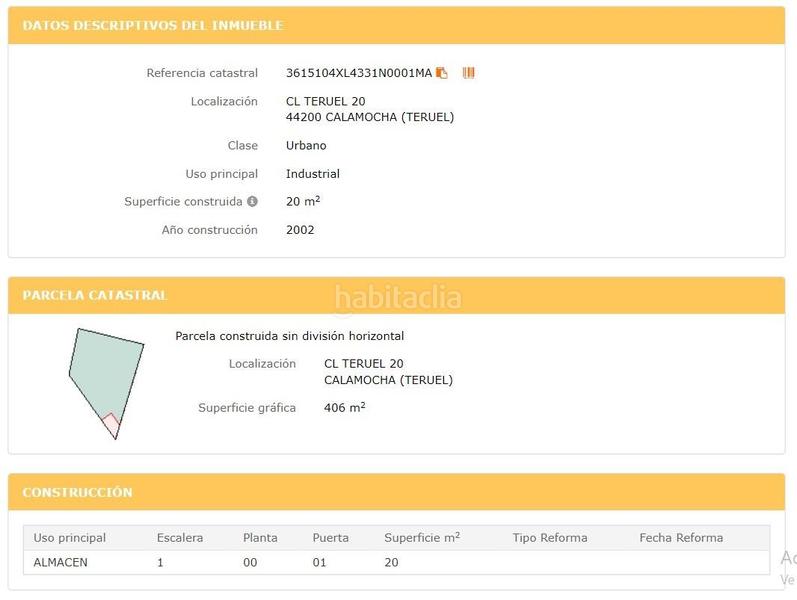Click the Escalera column header
This screenshot has width=797, height=600.
click(180, 537)
